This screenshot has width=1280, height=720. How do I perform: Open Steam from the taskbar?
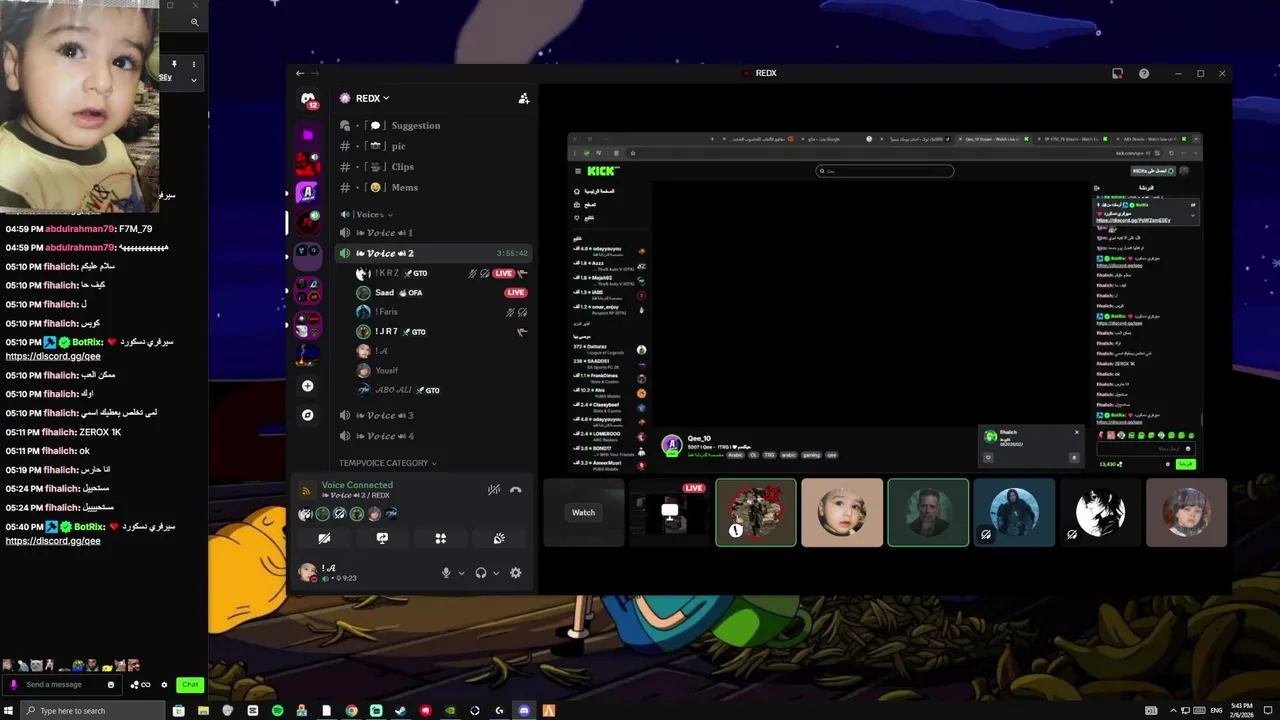pyautogui.click(x=400, y=711)
